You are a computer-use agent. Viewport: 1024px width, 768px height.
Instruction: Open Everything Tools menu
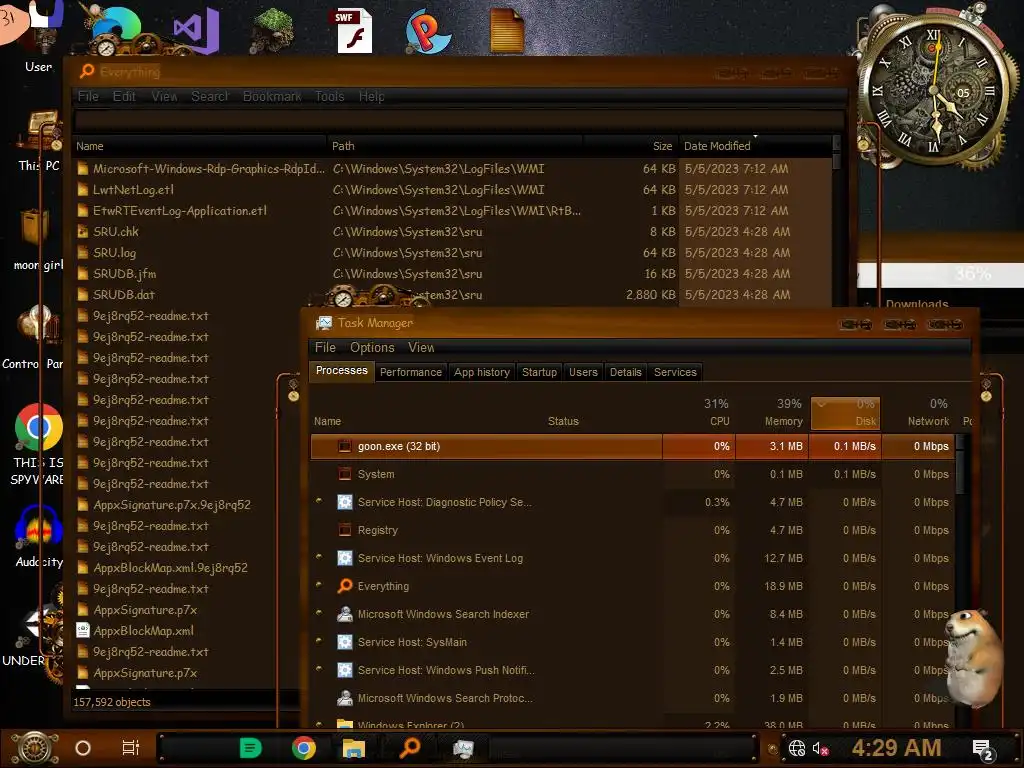point(330,97)
